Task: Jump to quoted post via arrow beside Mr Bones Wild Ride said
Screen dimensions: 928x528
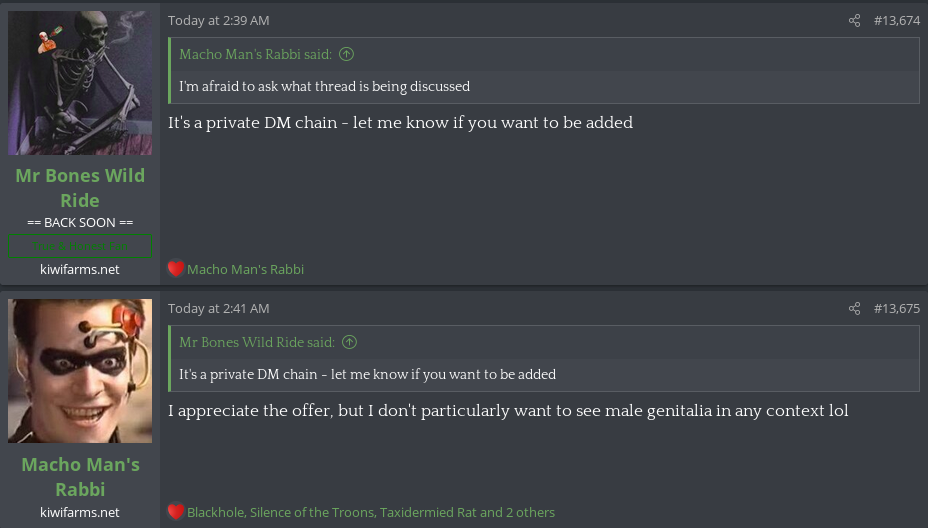Action: [x=349, y=342]
